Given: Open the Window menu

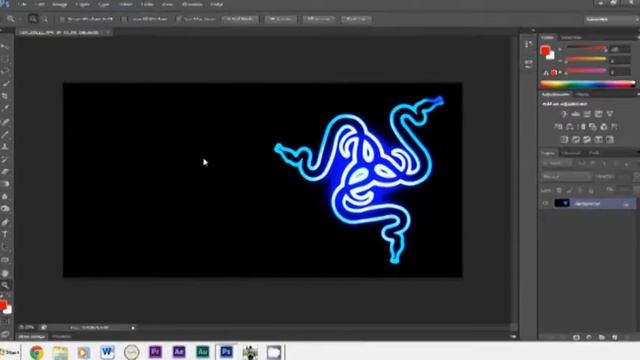Looking at the screenshot, I should click(x=192, y=4).
